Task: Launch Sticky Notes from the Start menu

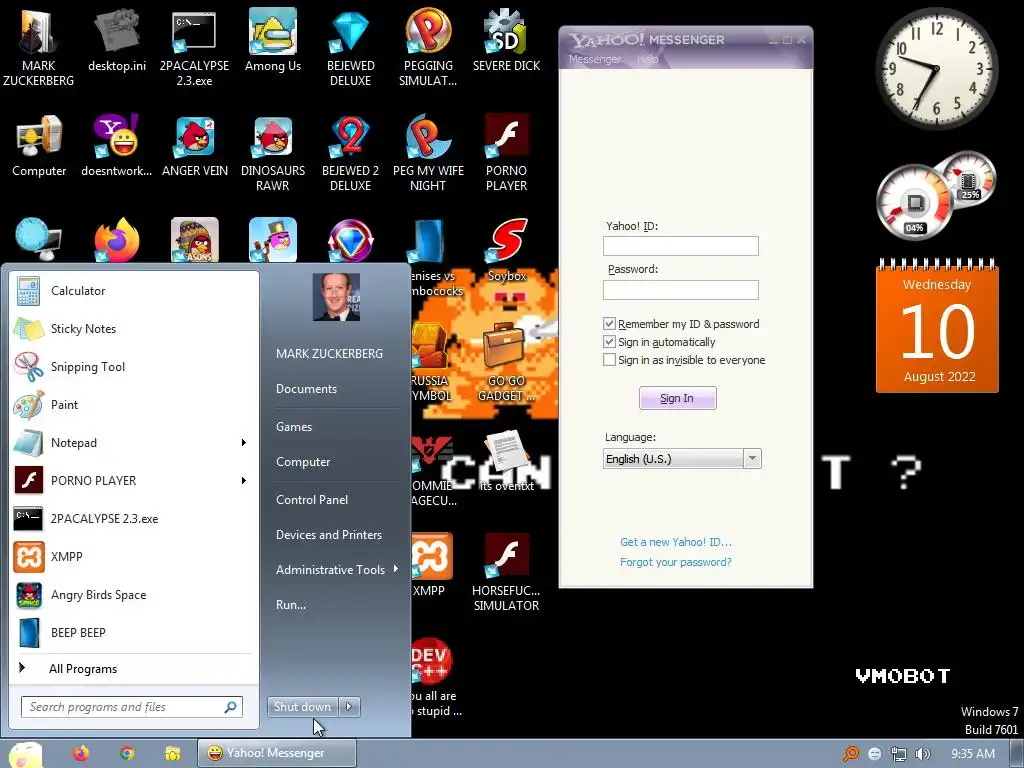Action: tap(131, 329)
